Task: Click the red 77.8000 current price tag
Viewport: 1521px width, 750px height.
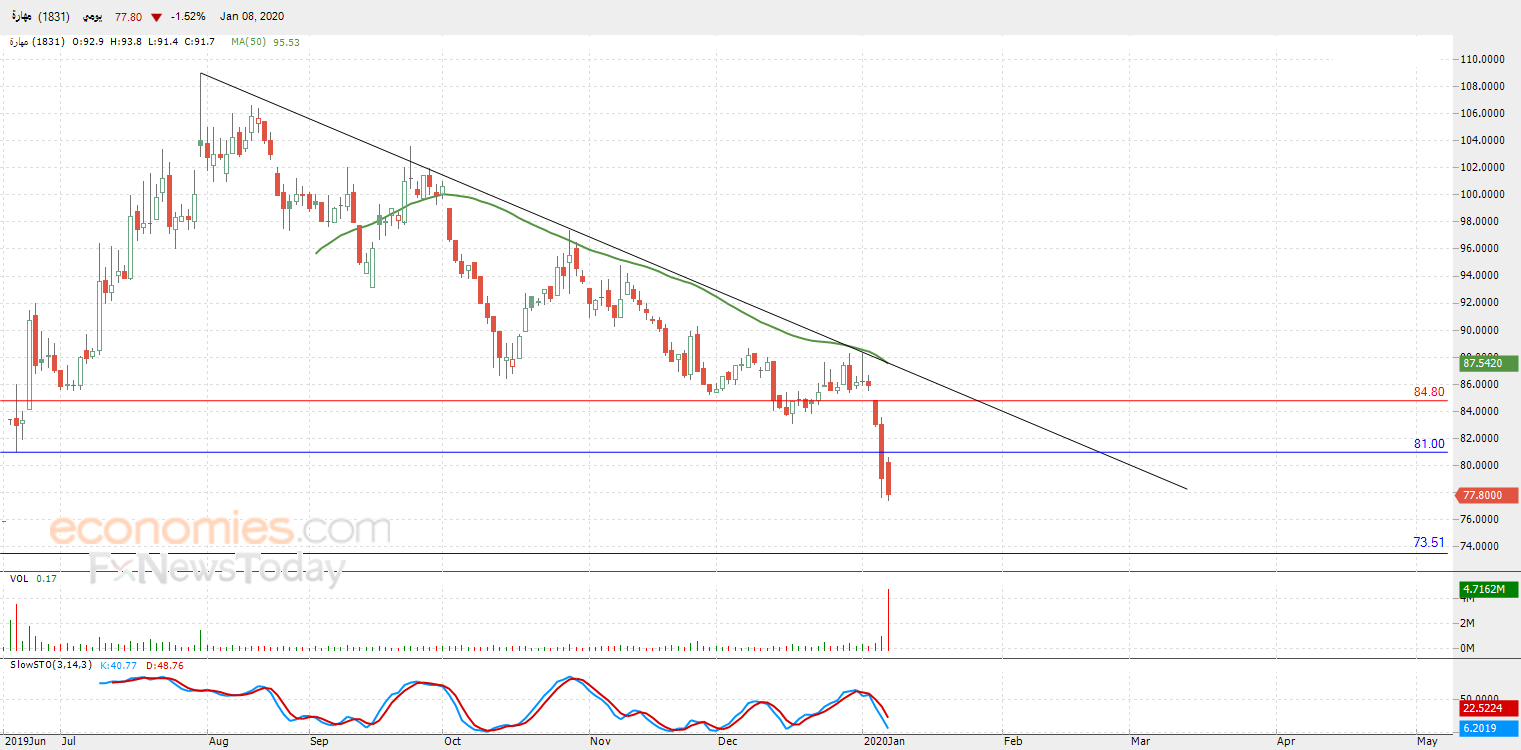Action: coord(1489,495)
